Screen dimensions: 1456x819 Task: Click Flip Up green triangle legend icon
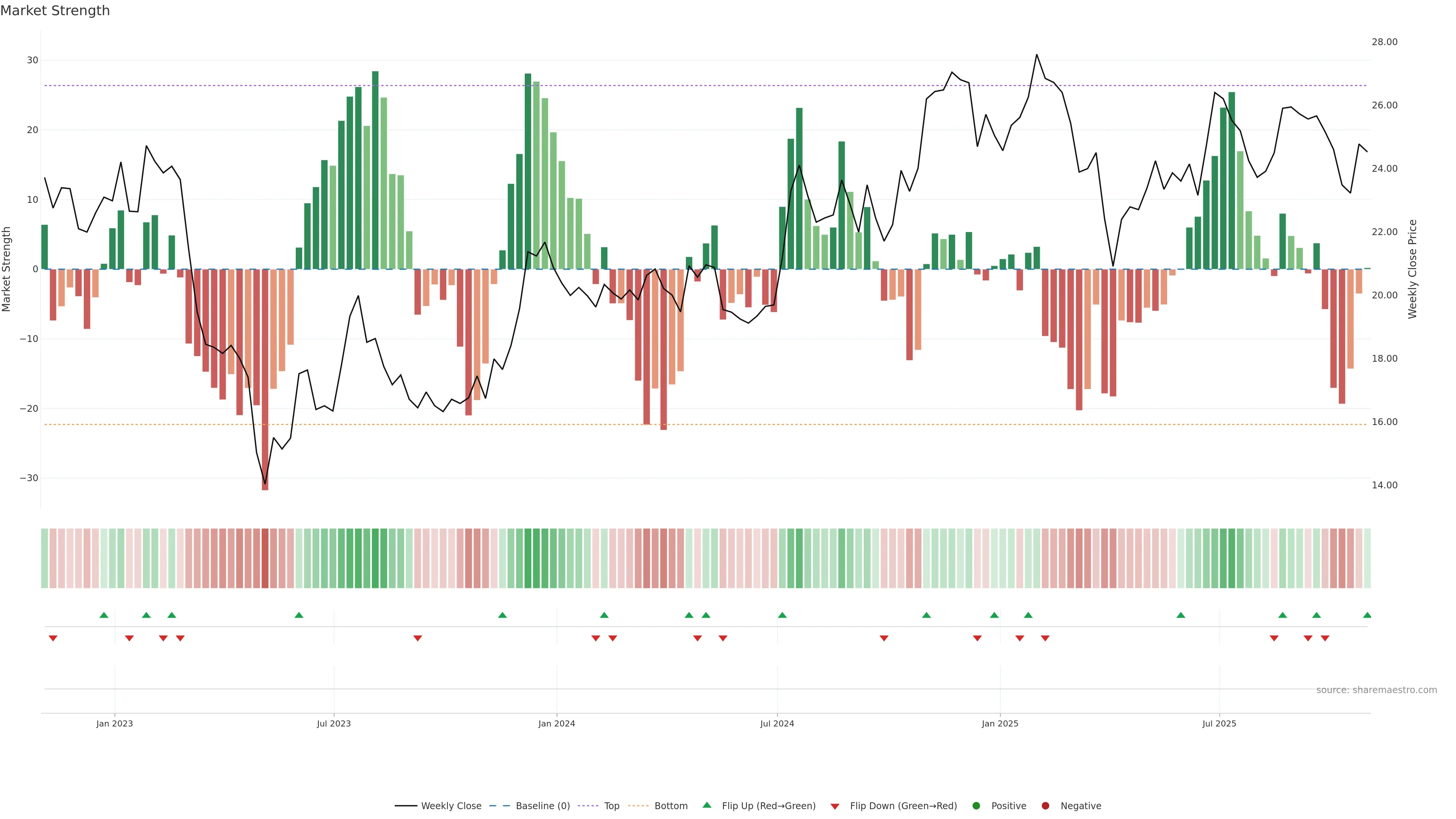(706, 805)
